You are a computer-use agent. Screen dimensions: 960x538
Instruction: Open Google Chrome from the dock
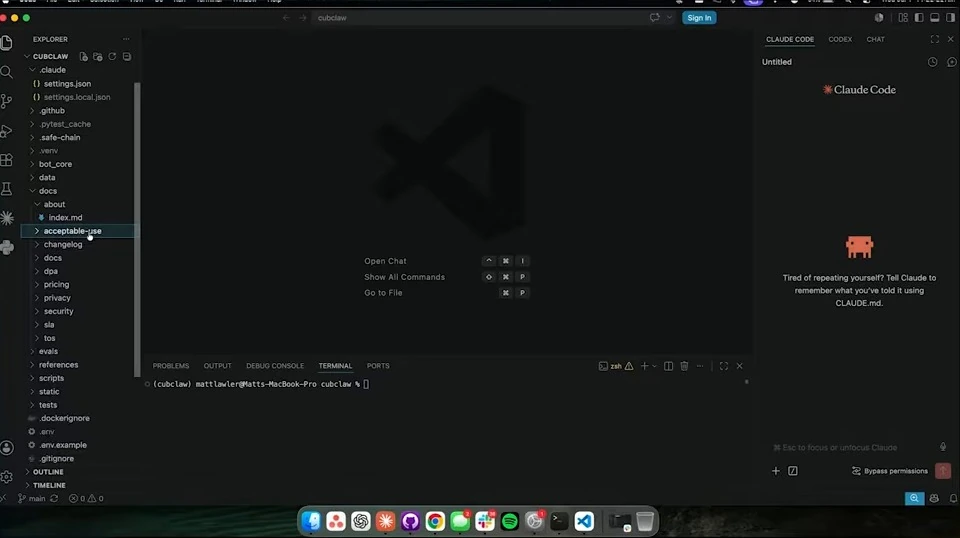pos(435,521)
